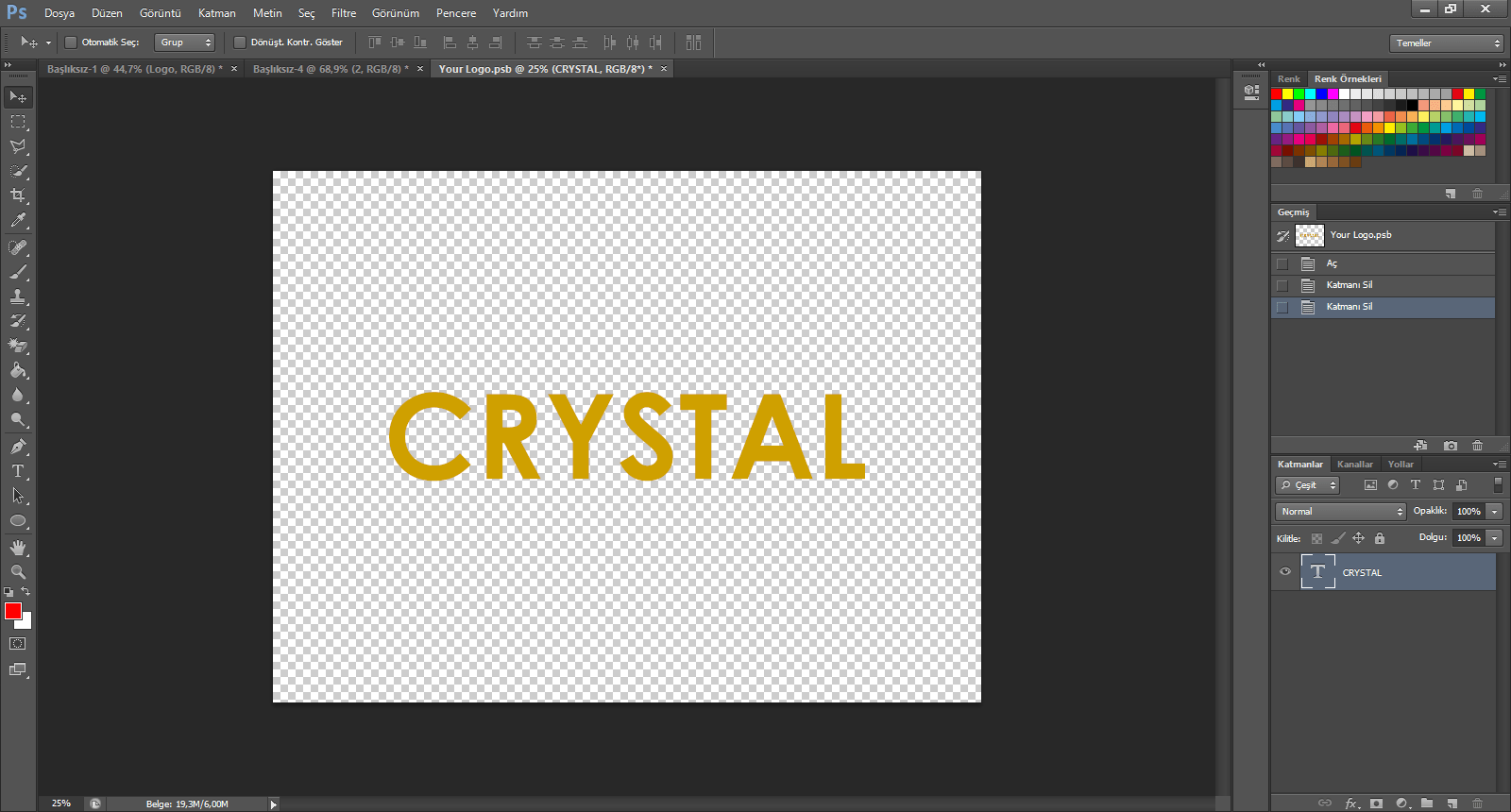Select the History Brush tool
1511x812 pixels.
click(18, 321)
